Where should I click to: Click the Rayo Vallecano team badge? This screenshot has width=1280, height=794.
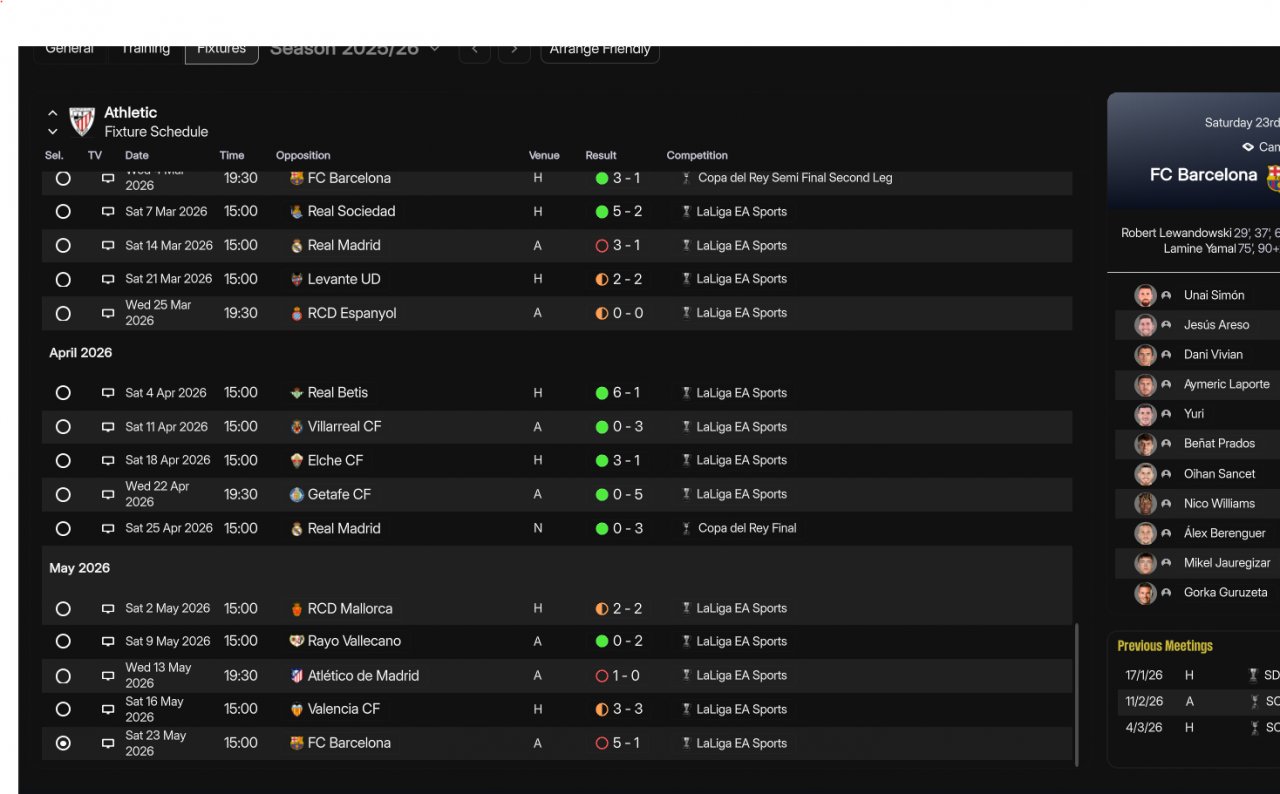297,642
